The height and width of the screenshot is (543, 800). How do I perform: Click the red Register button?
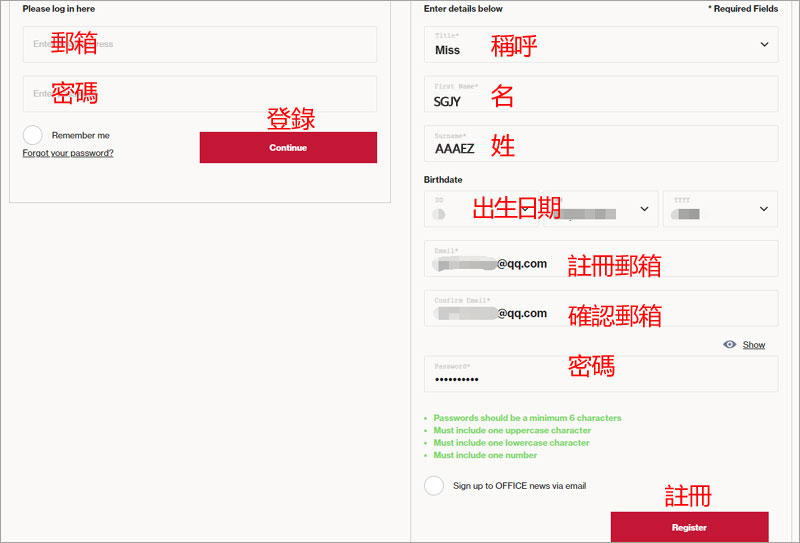[689, 527]
